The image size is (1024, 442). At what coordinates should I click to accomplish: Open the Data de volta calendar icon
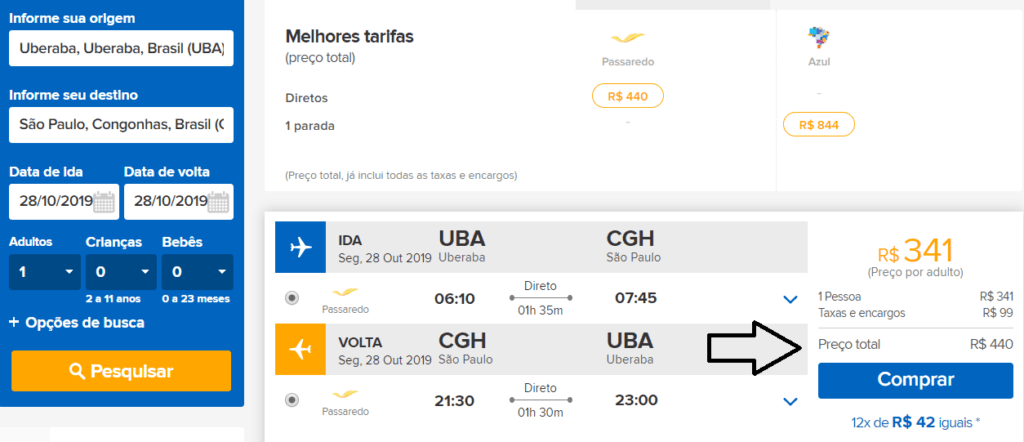point(219,202)
